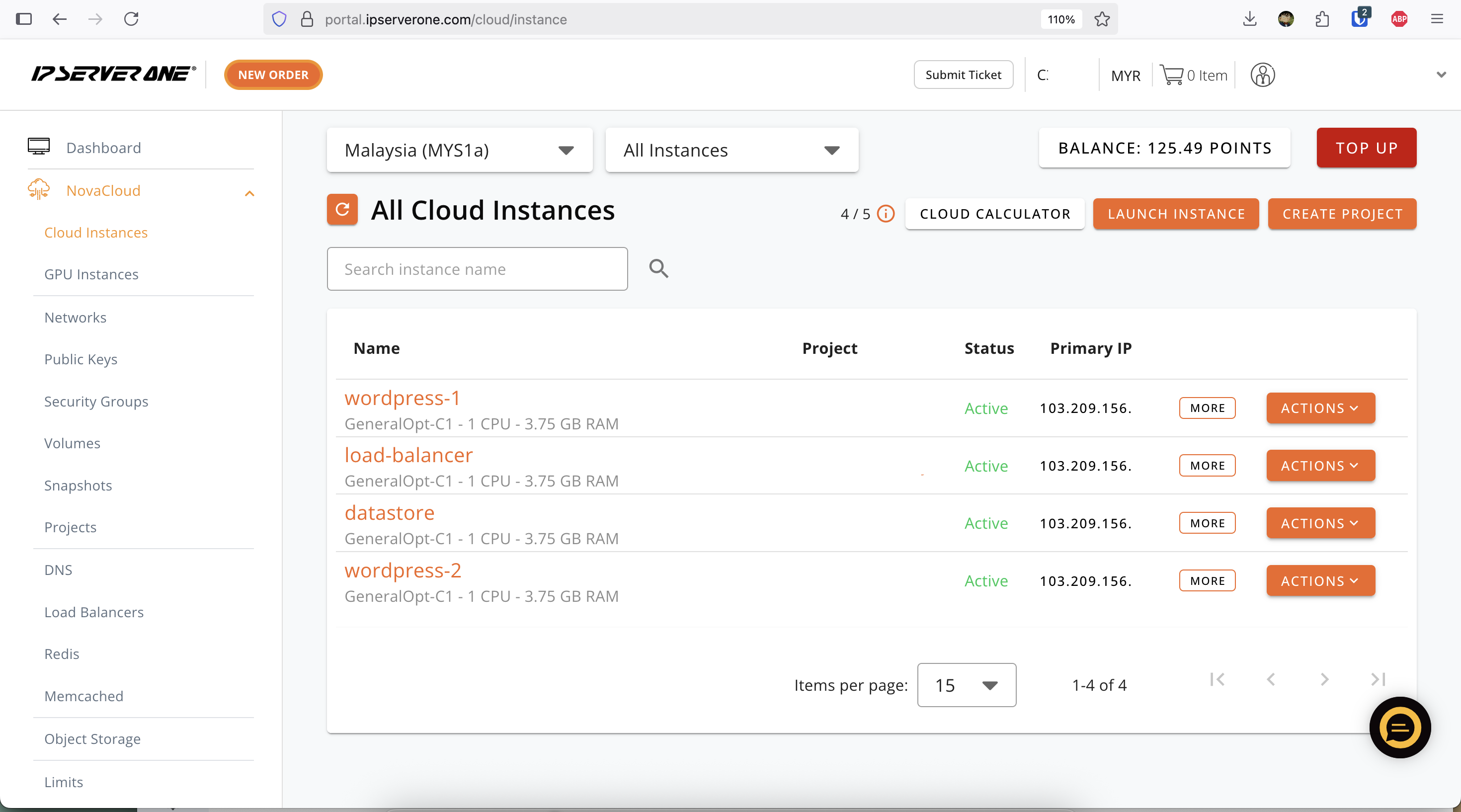Open the instance quota info icon
The width and height of the screenshot is (1461, 812).
point(886,214)
